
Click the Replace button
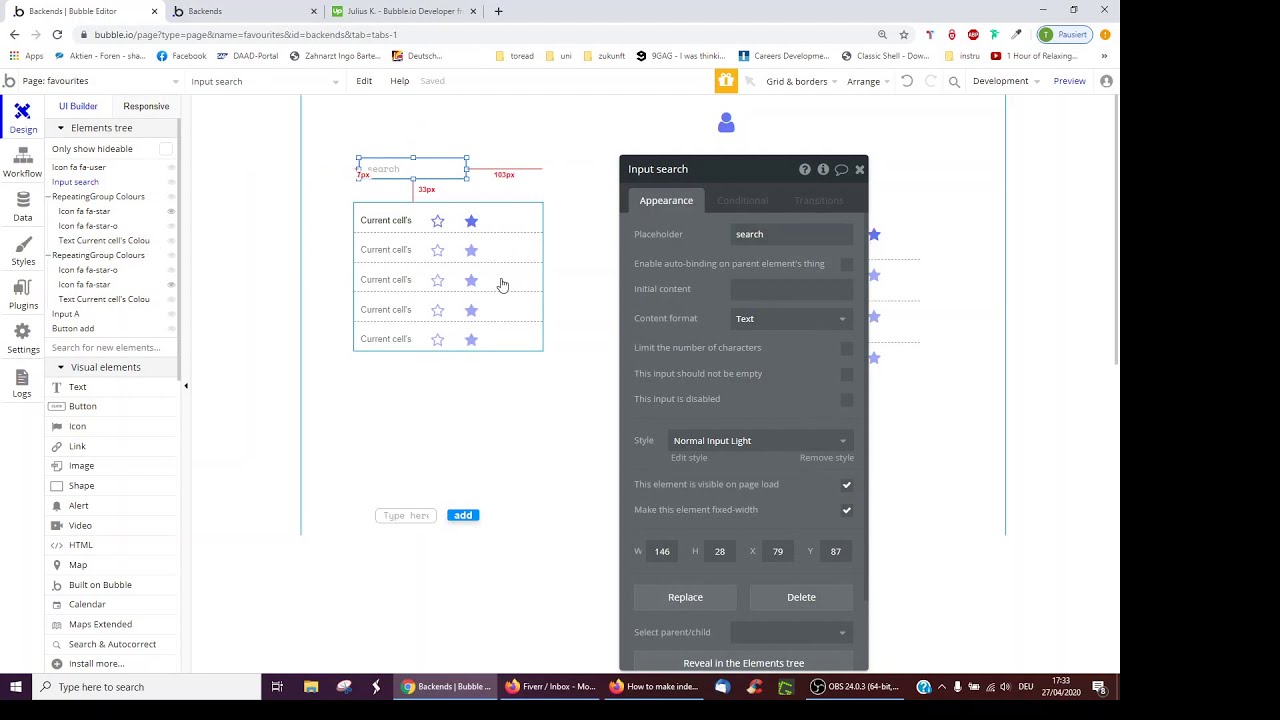coord(685,597)
